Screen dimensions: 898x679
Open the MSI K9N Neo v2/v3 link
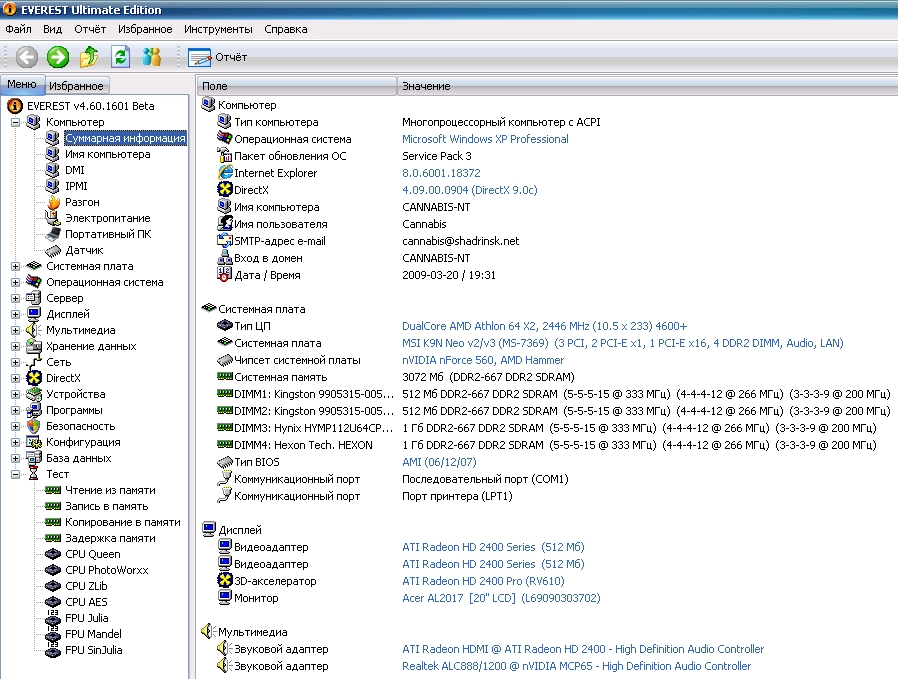click(623, 343)
